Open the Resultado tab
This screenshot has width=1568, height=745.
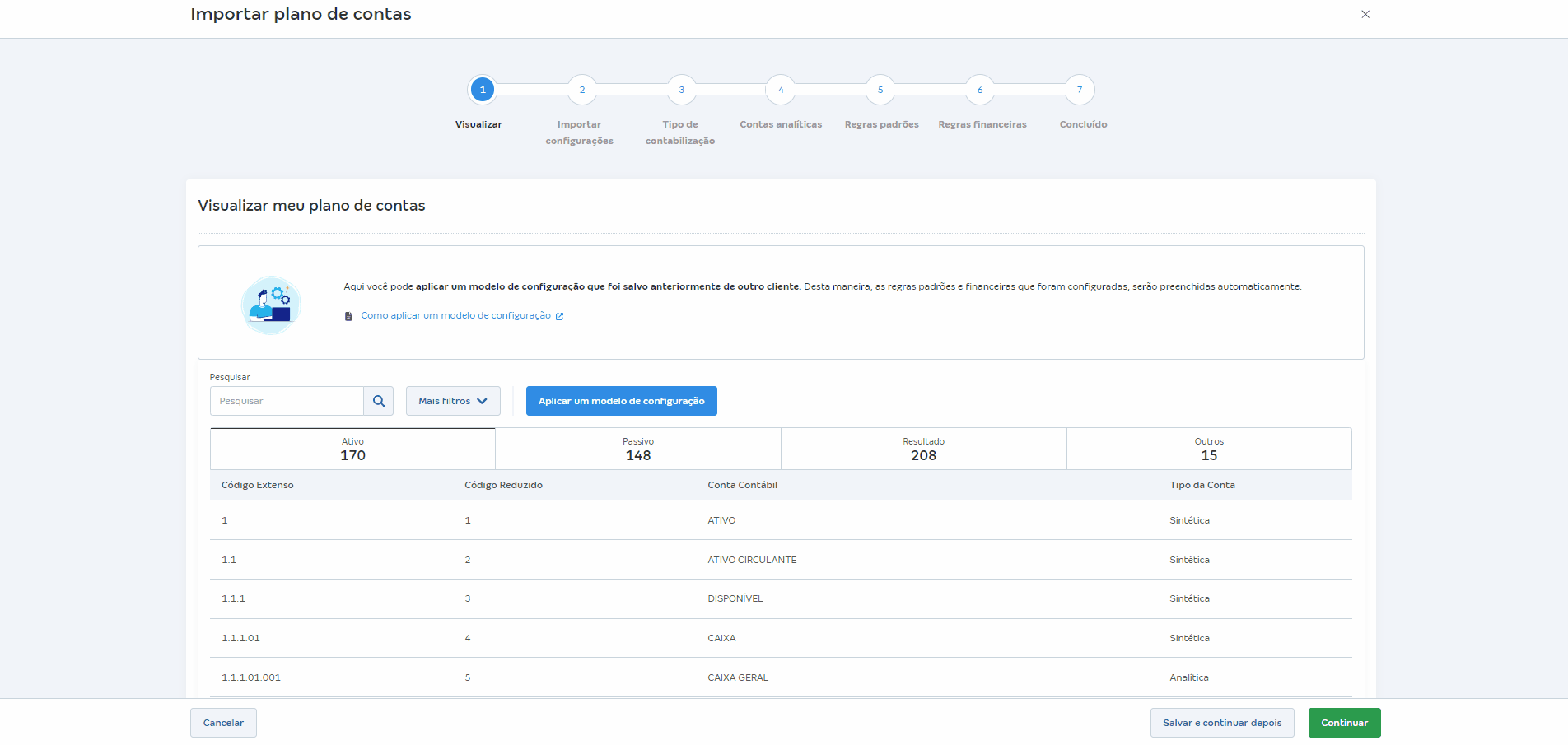click(x=923, y=449)
